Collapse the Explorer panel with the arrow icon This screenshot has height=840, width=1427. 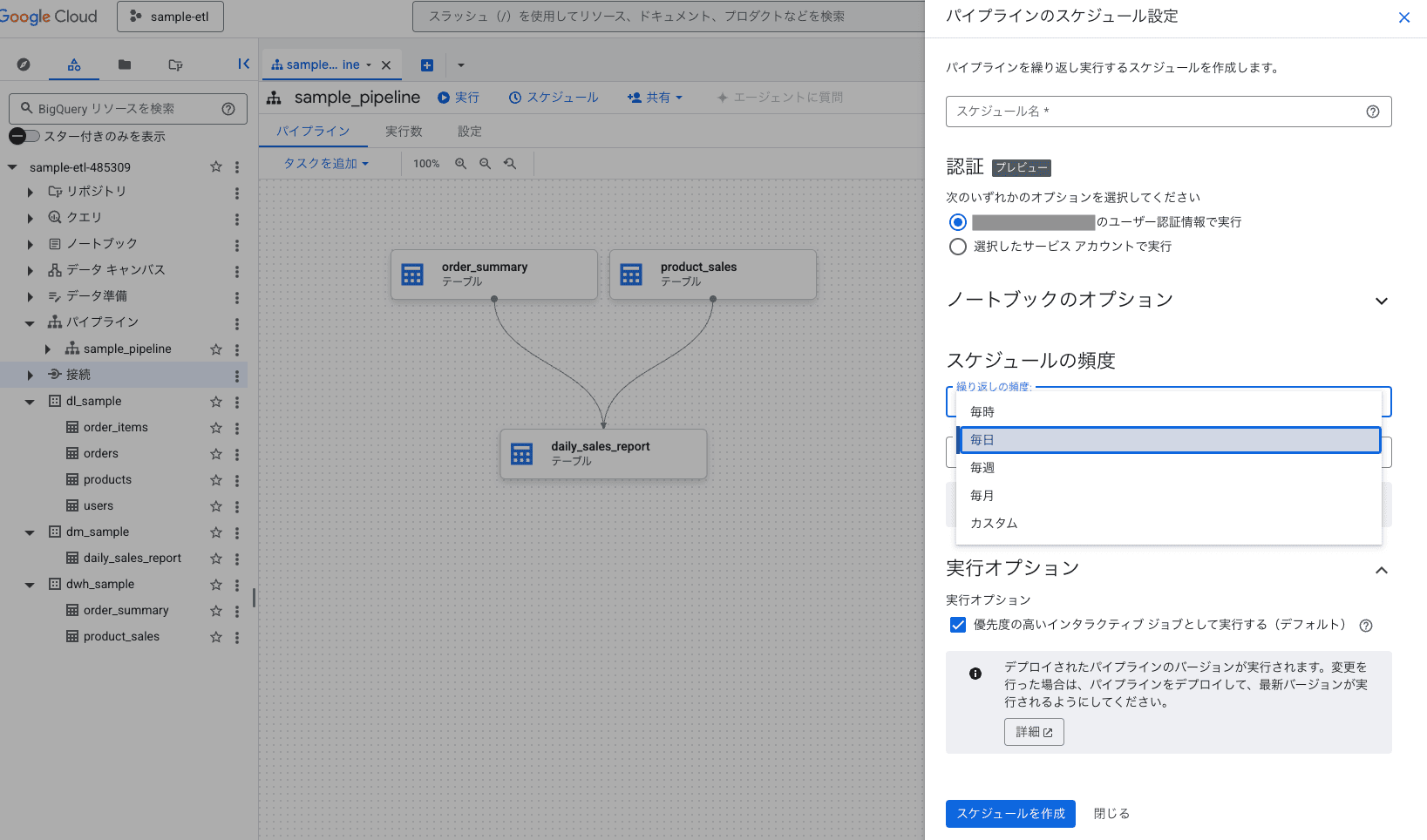(x=243, y=64)
